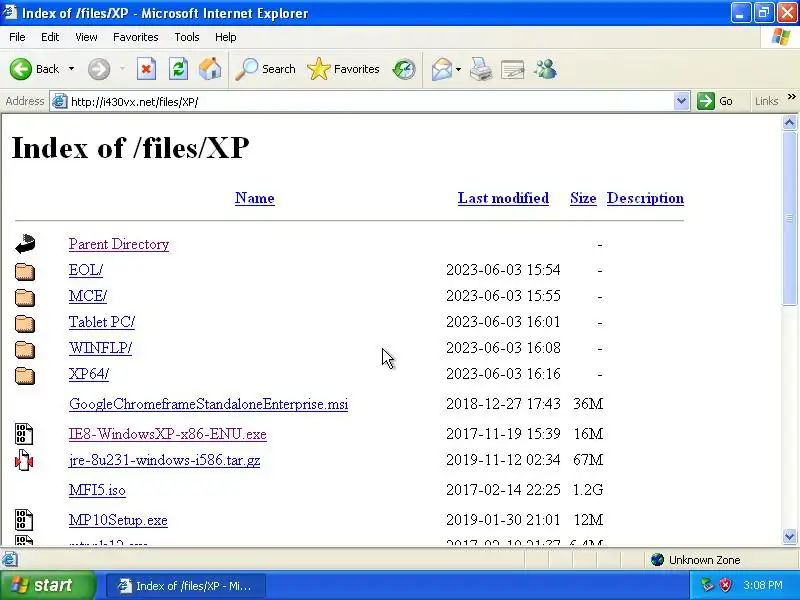Sort by the Size column header
The image size is (800, 600).
click(x=583, y=198)
